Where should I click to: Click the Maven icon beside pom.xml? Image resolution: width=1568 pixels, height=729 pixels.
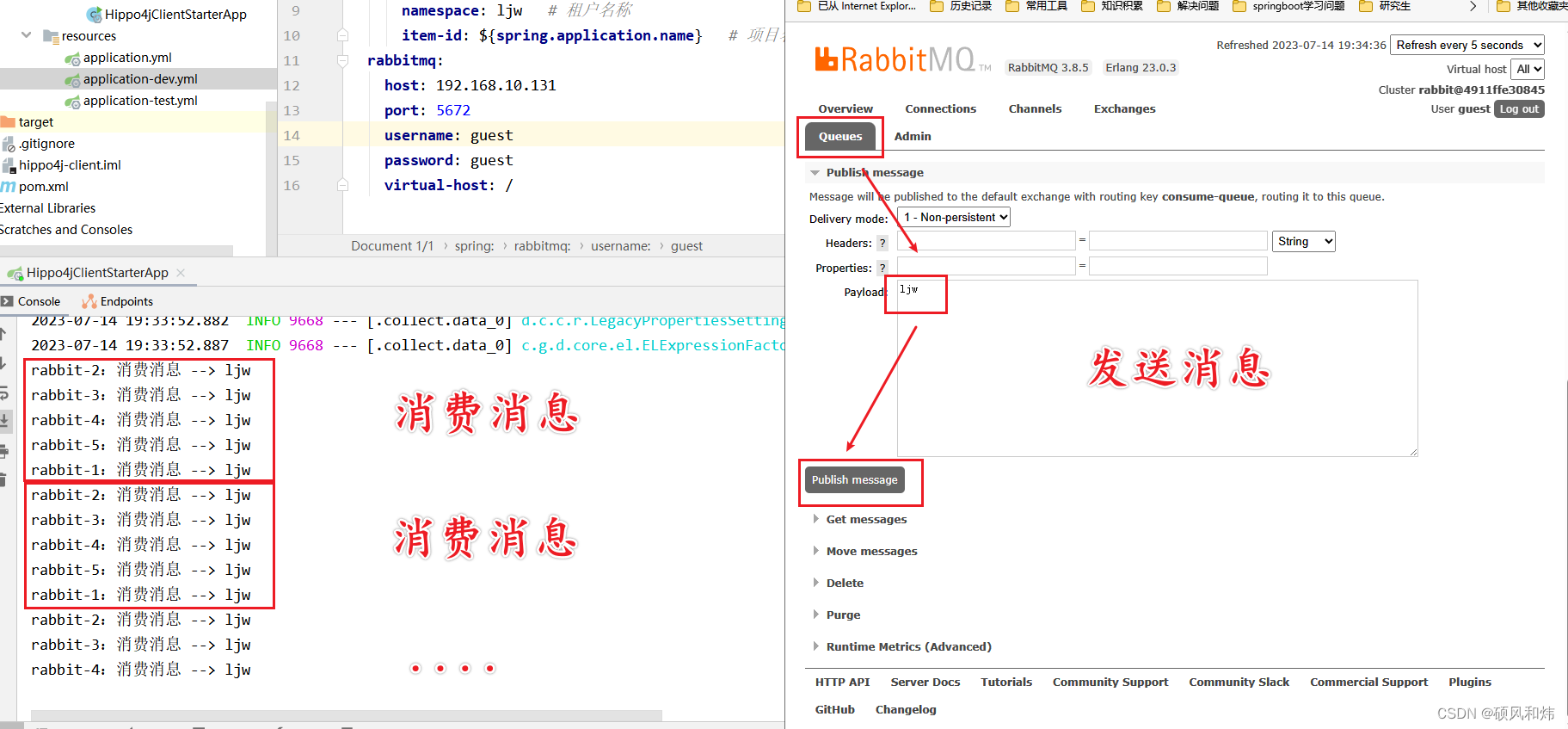pyautogui.click(x=8, y=187)
